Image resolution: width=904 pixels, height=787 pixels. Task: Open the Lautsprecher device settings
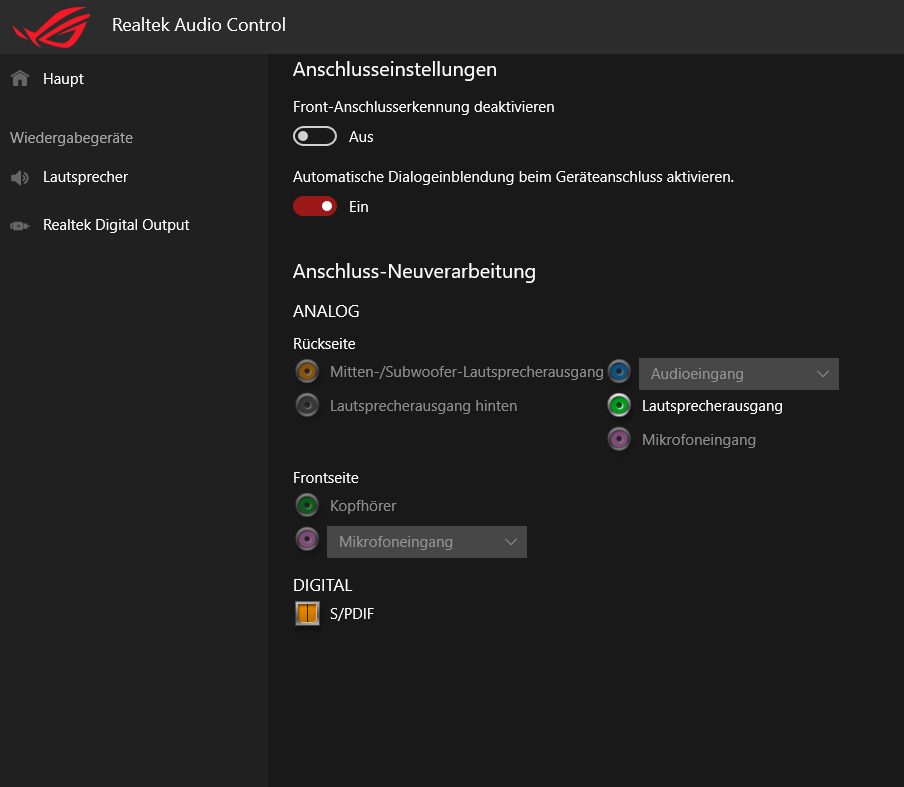(85, 177)
